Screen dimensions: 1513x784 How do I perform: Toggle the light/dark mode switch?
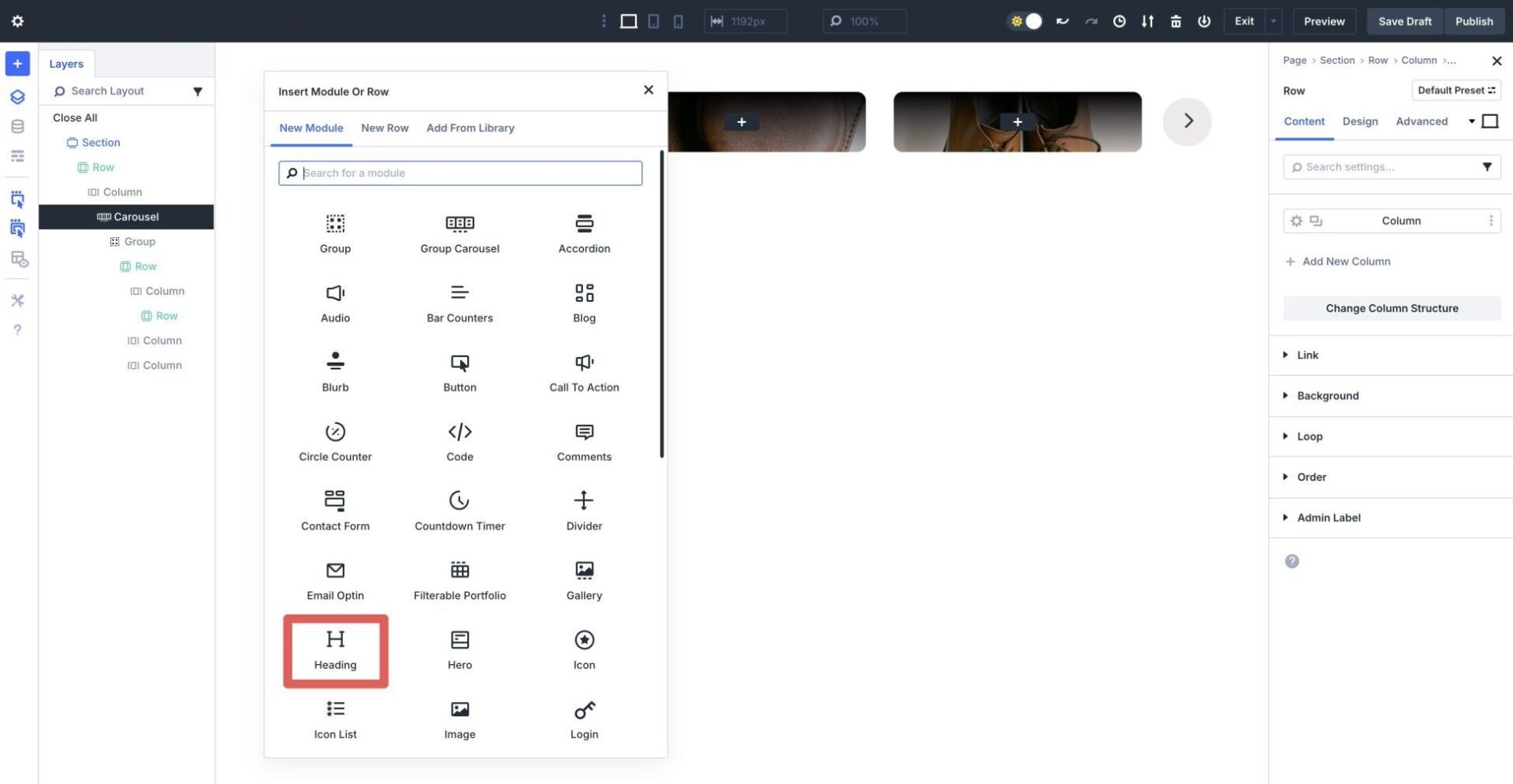click(x=1025, y=21)
